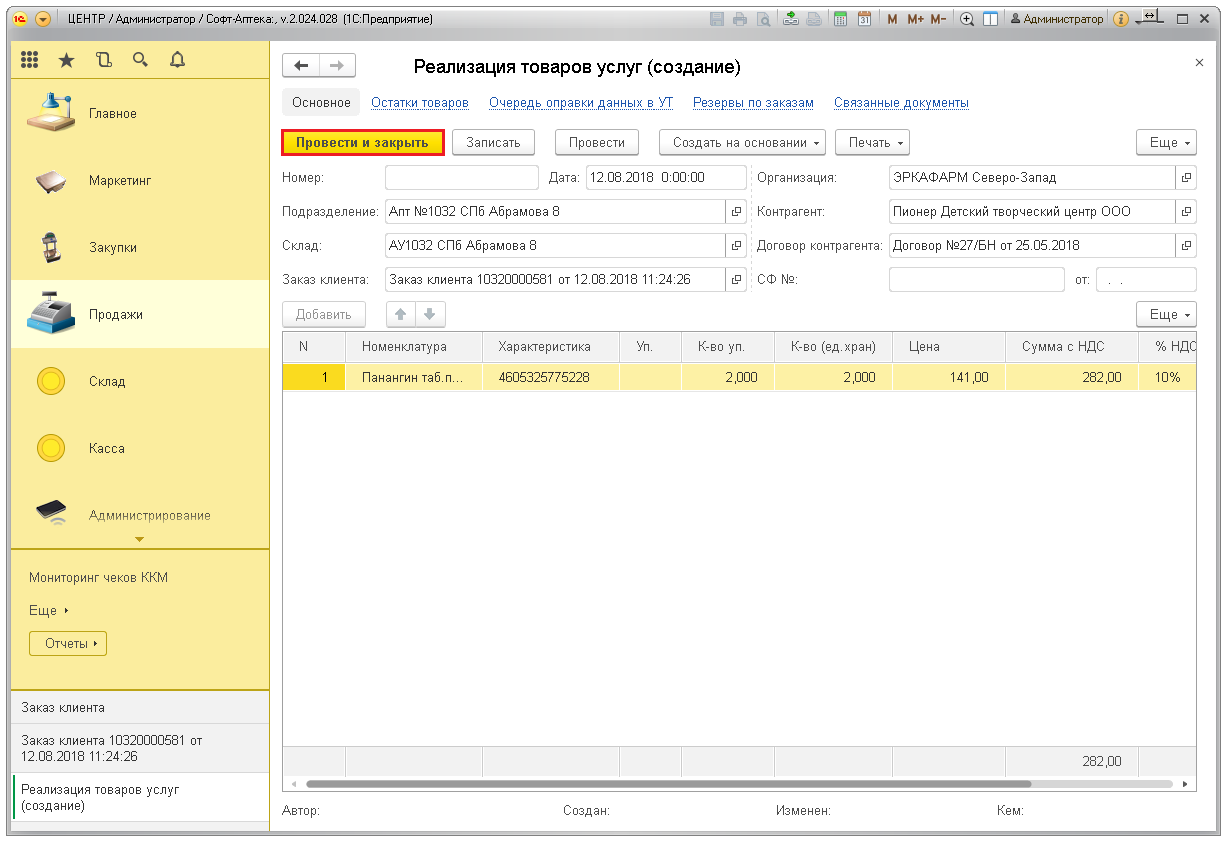Click the horizontal scrollbar under the table
The image size is (1227, 843).
coord(668,784)
